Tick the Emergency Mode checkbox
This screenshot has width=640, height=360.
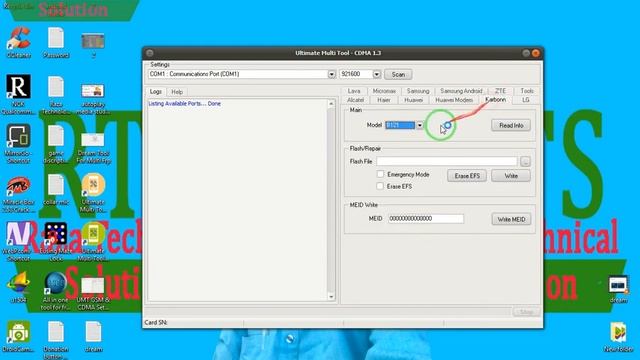pos(380,174)
